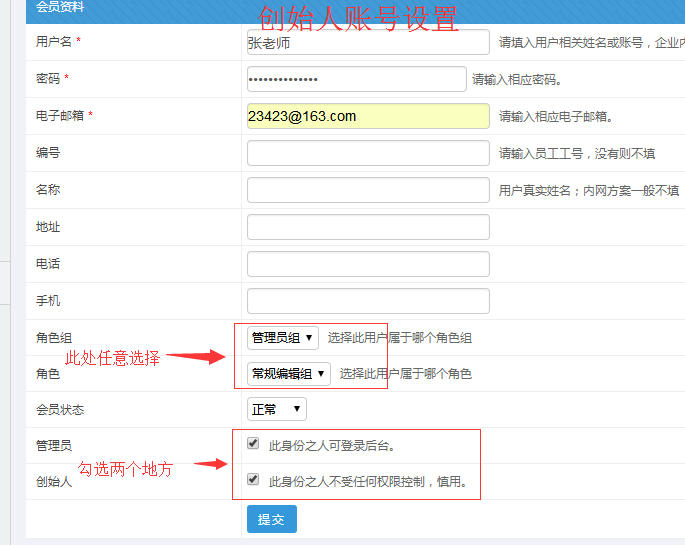Click the 会员资料 panel header

tap(61, 7)
